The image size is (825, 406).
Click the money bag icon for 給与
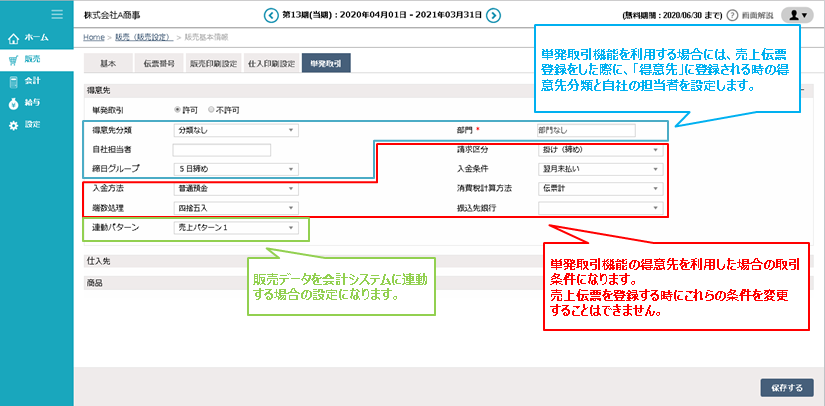(x=14, y=104)
